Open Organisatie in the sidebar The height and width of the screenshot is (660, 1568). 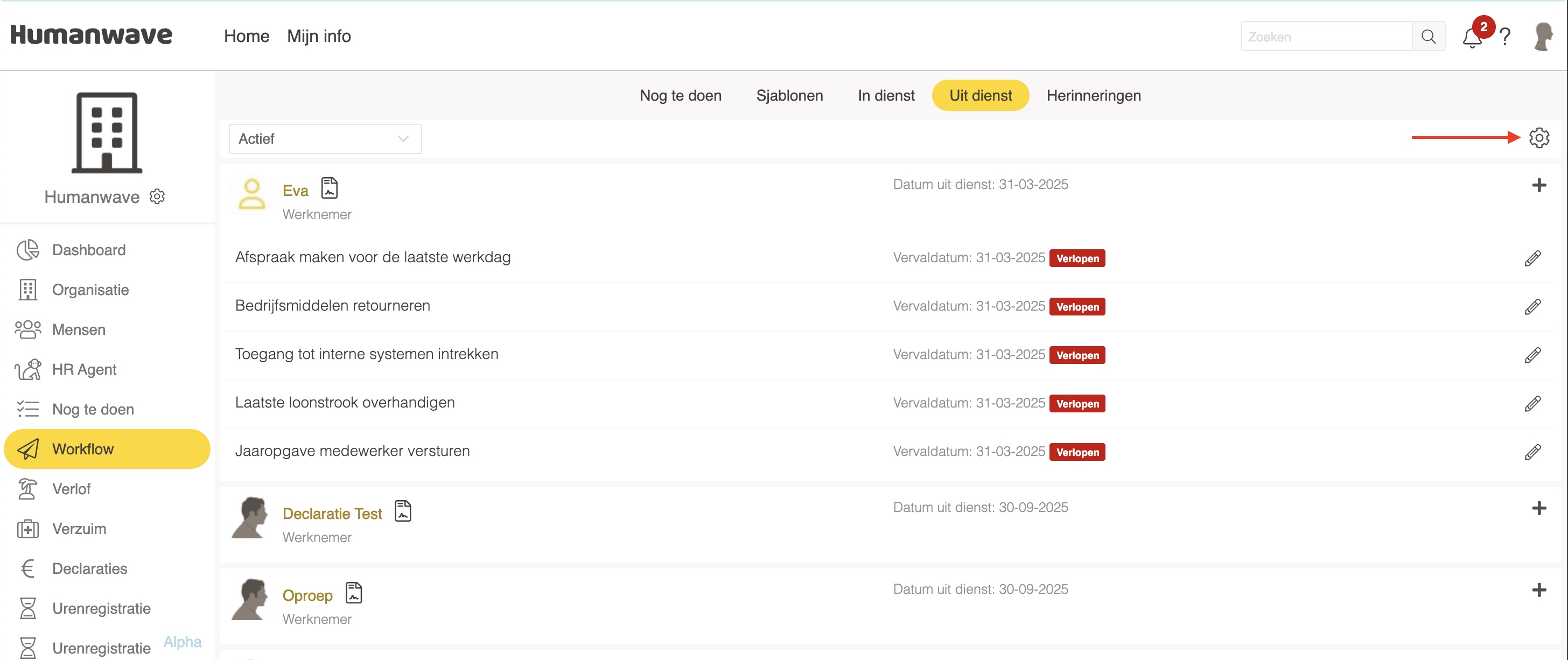(107, 290)
